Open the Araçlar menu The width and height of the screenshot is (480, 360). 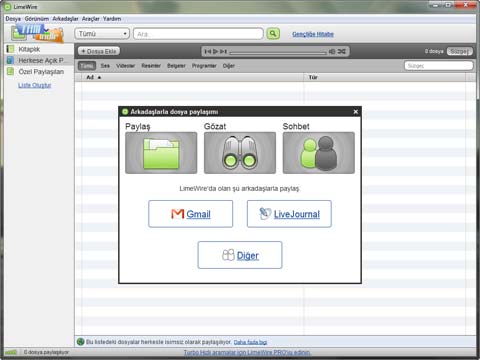pos(91,19)
